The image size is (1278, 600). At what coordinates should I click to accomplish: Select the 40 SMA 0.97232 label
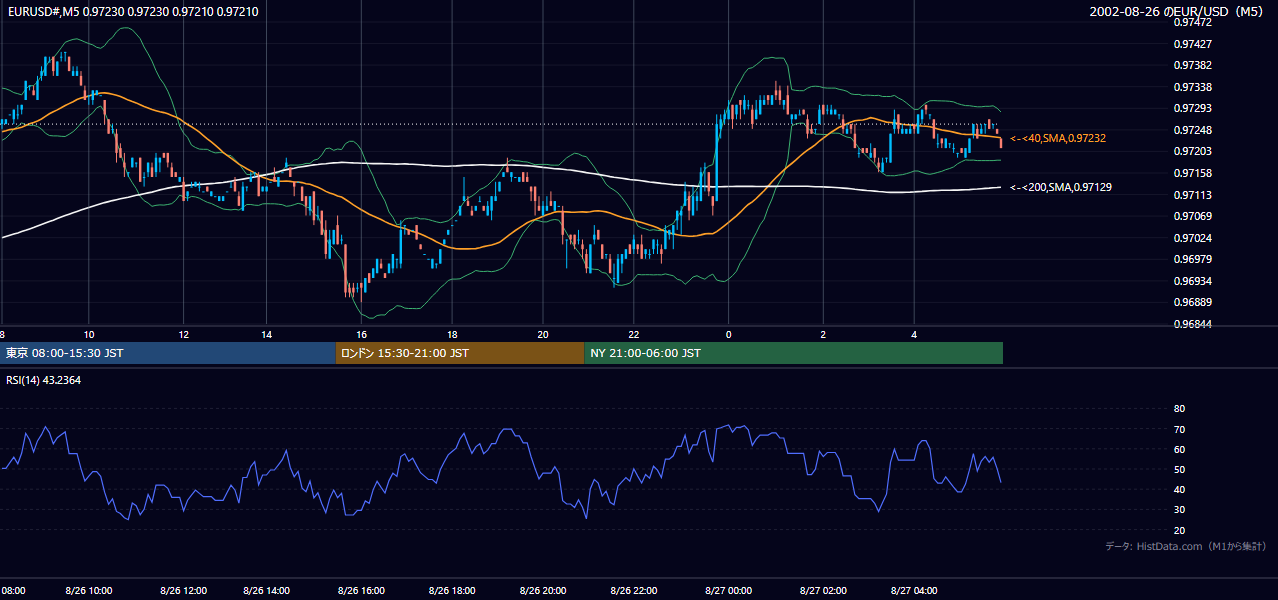pos(1058,138)
